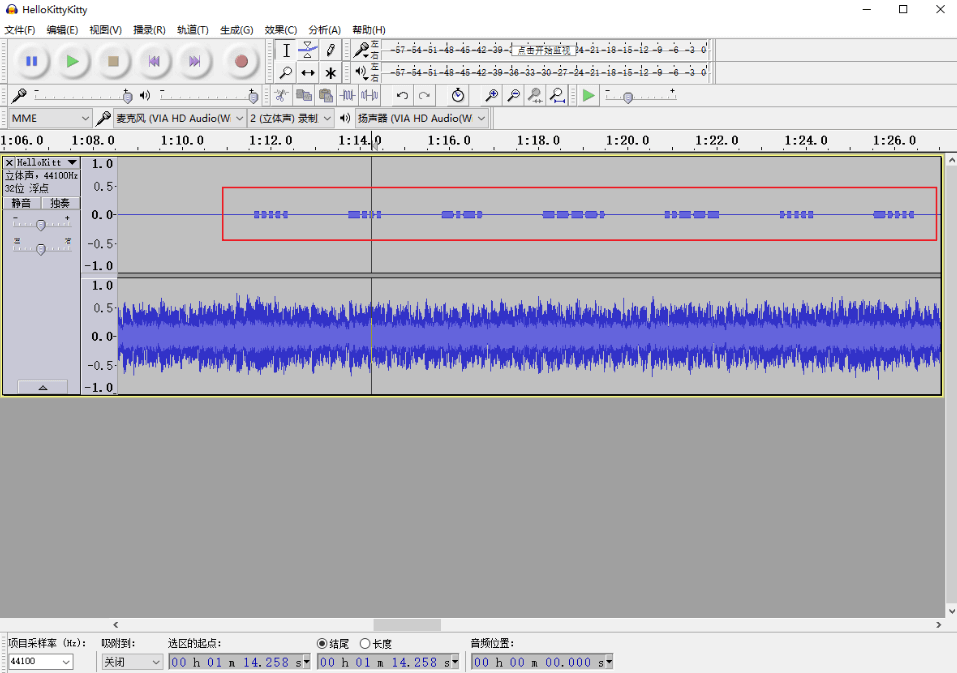957x673 pixels.
Task: Click the track gain slider handle
Action: click(40, 224)
